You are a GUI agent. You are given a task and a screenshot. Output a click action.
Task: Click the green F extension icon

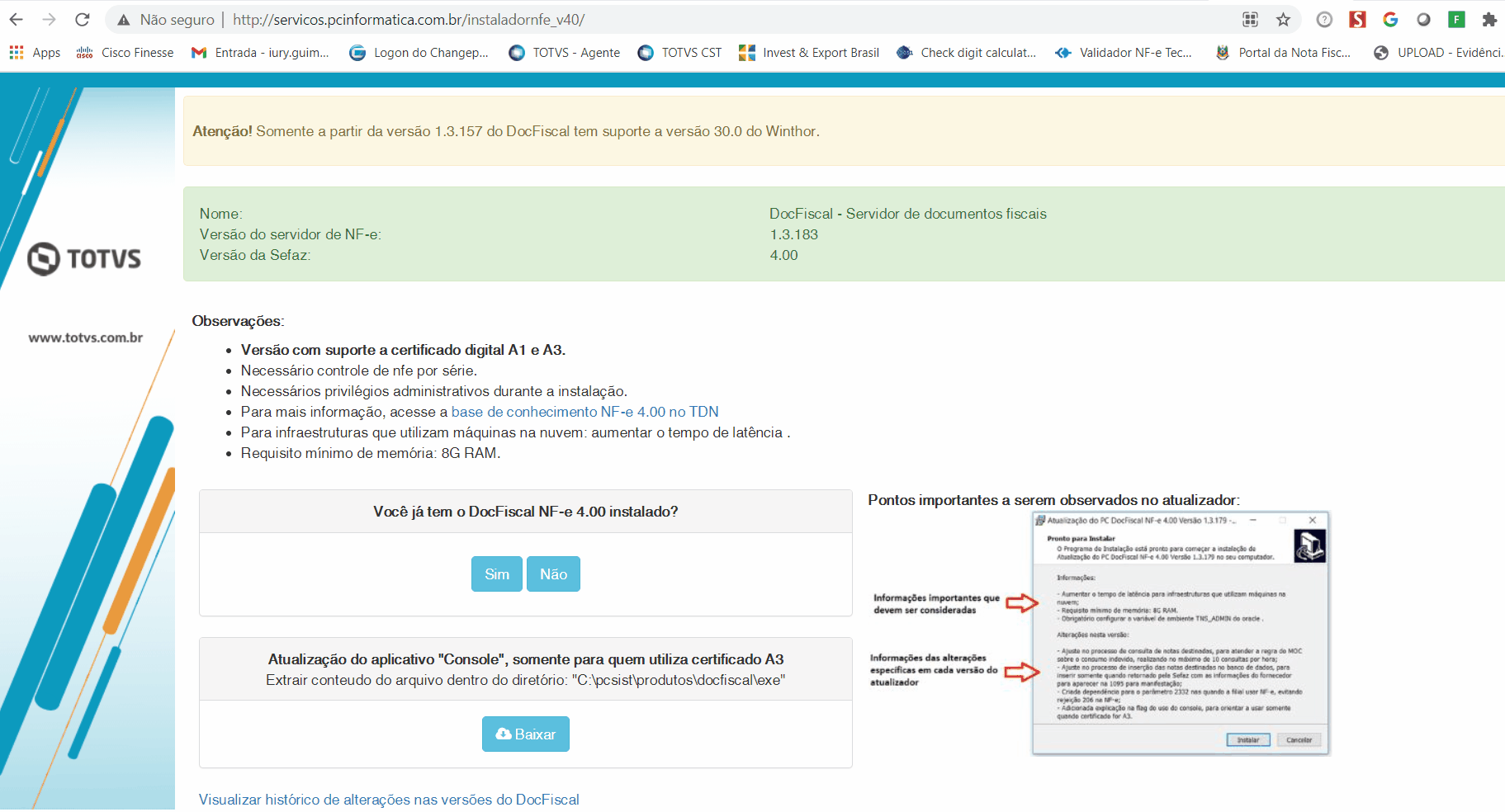click(1456, 19)
